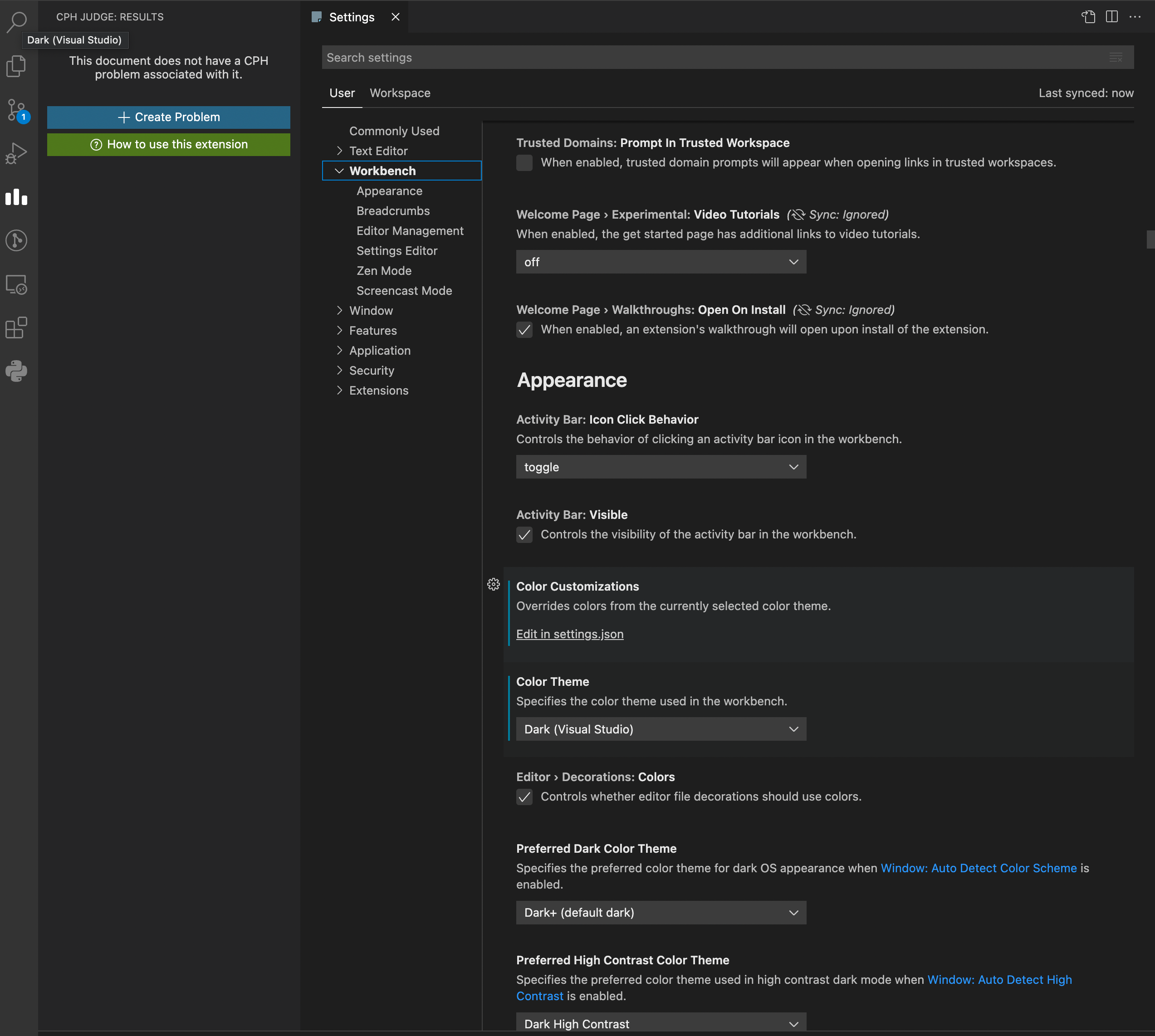Click the Split Editor Right icon
1155x1036 pixels.
(1111, 17)
